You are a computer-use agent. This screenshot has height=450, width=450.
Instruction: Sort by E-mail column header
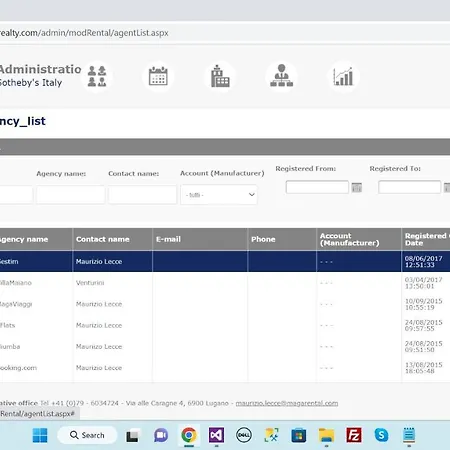[168, 239]
